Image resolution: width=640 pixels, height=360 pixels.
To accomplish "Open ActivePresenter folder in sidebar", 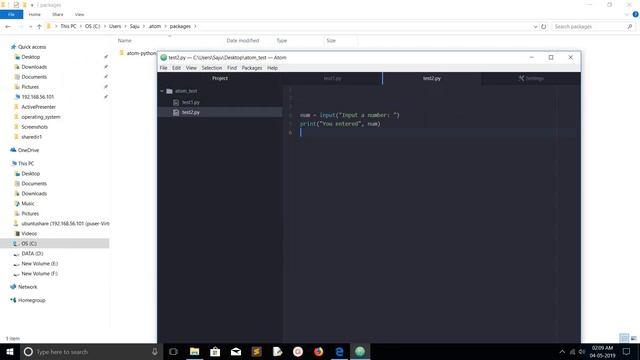I will point(38,107).
